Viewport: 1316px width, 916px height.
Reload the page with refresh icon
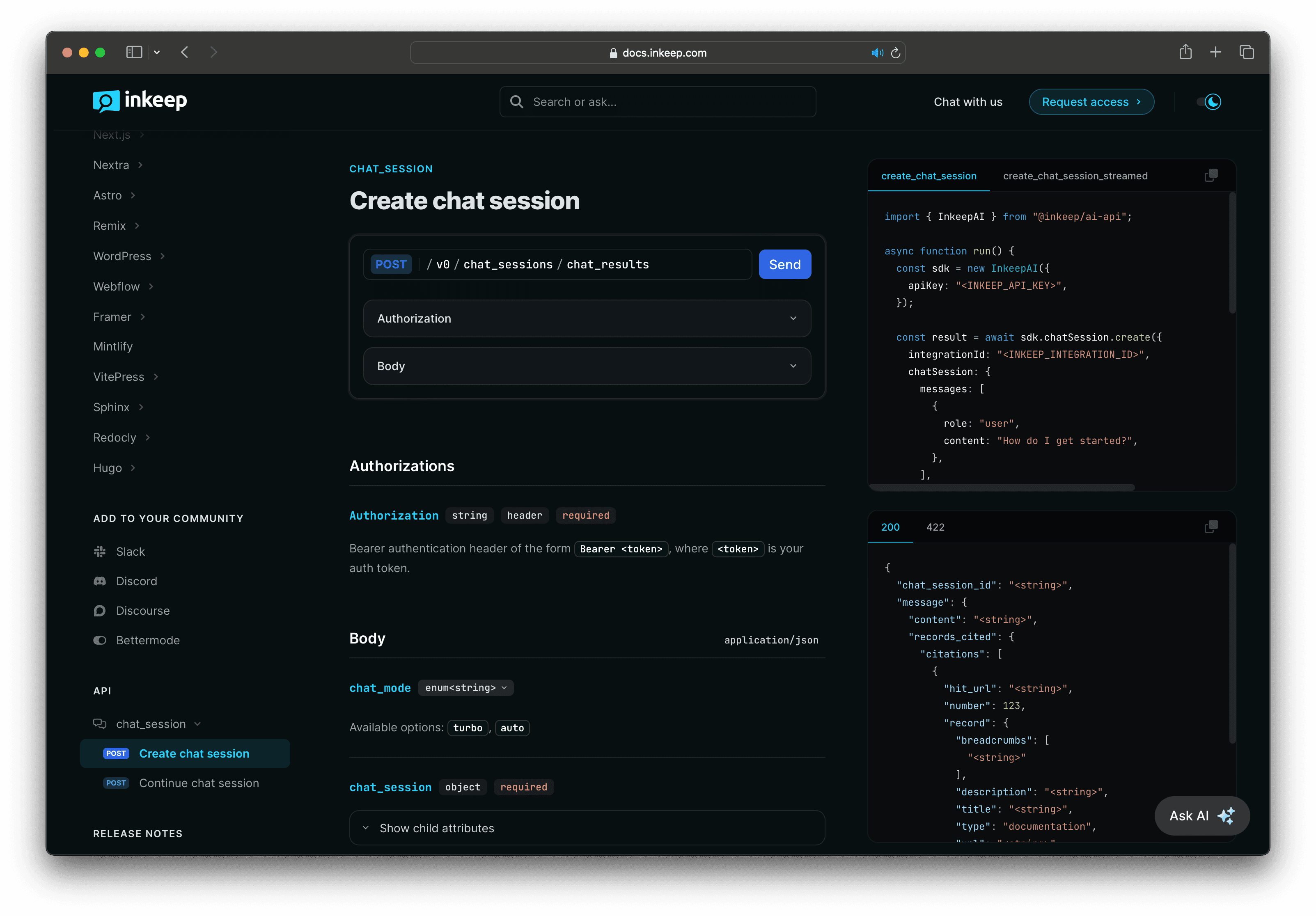tap(896, 53)
